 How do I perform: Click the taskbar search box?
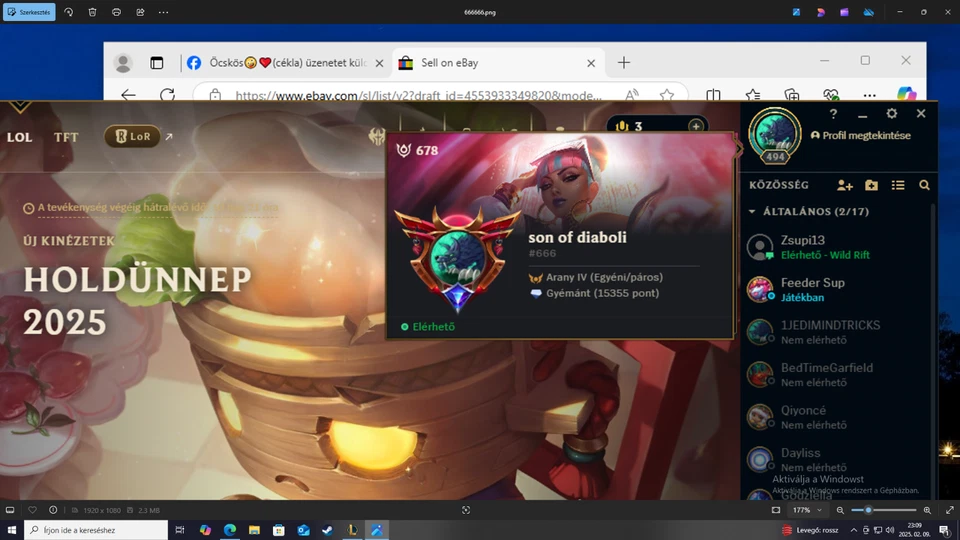pos(96,530)
